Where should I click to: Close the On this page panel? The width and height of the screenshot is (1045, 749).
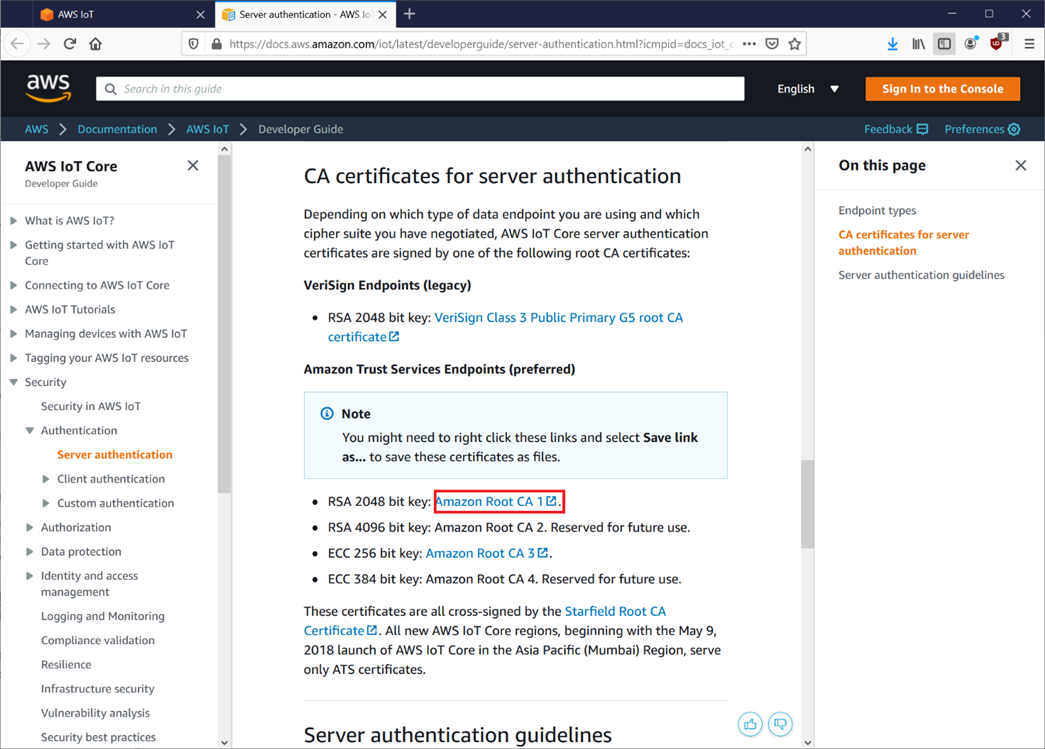[1020, 165]
